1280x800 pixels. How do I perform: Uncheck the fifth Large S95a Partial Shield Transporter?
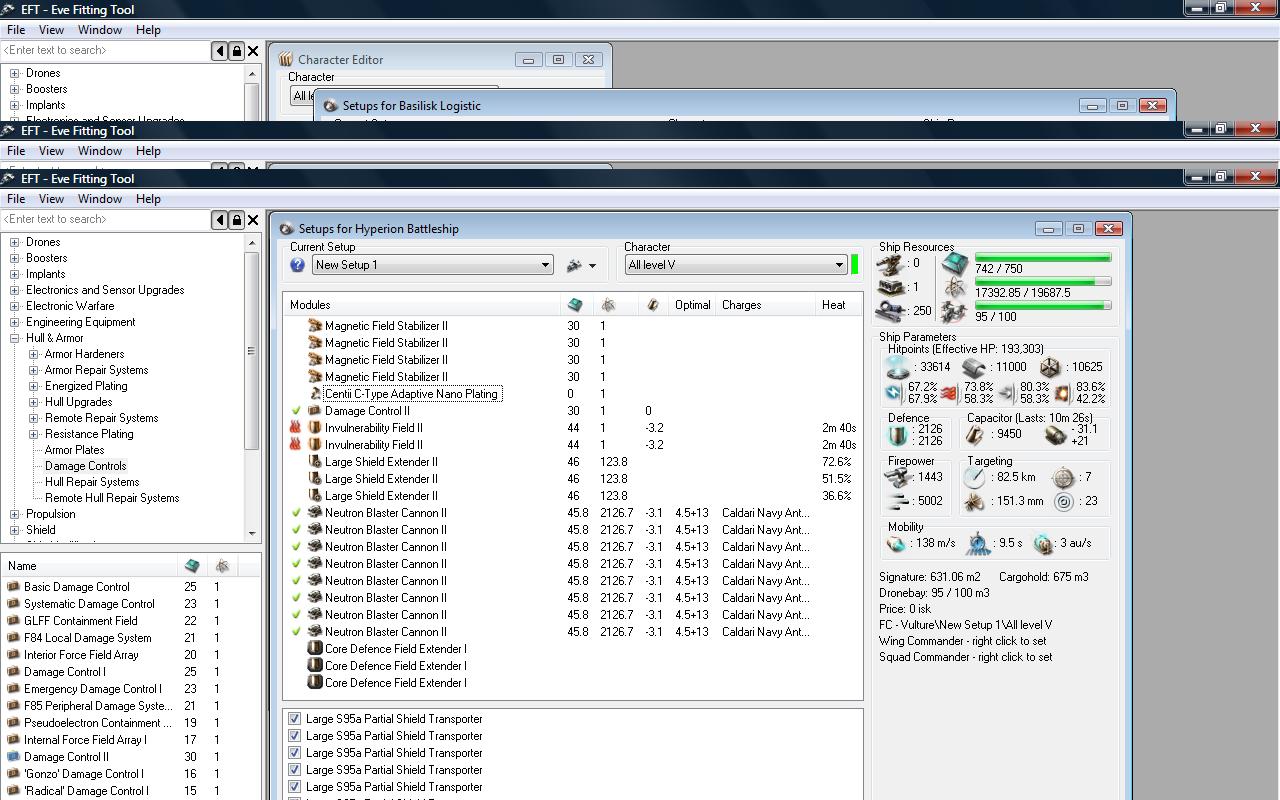pyautogui.click(x=294, y=787)
